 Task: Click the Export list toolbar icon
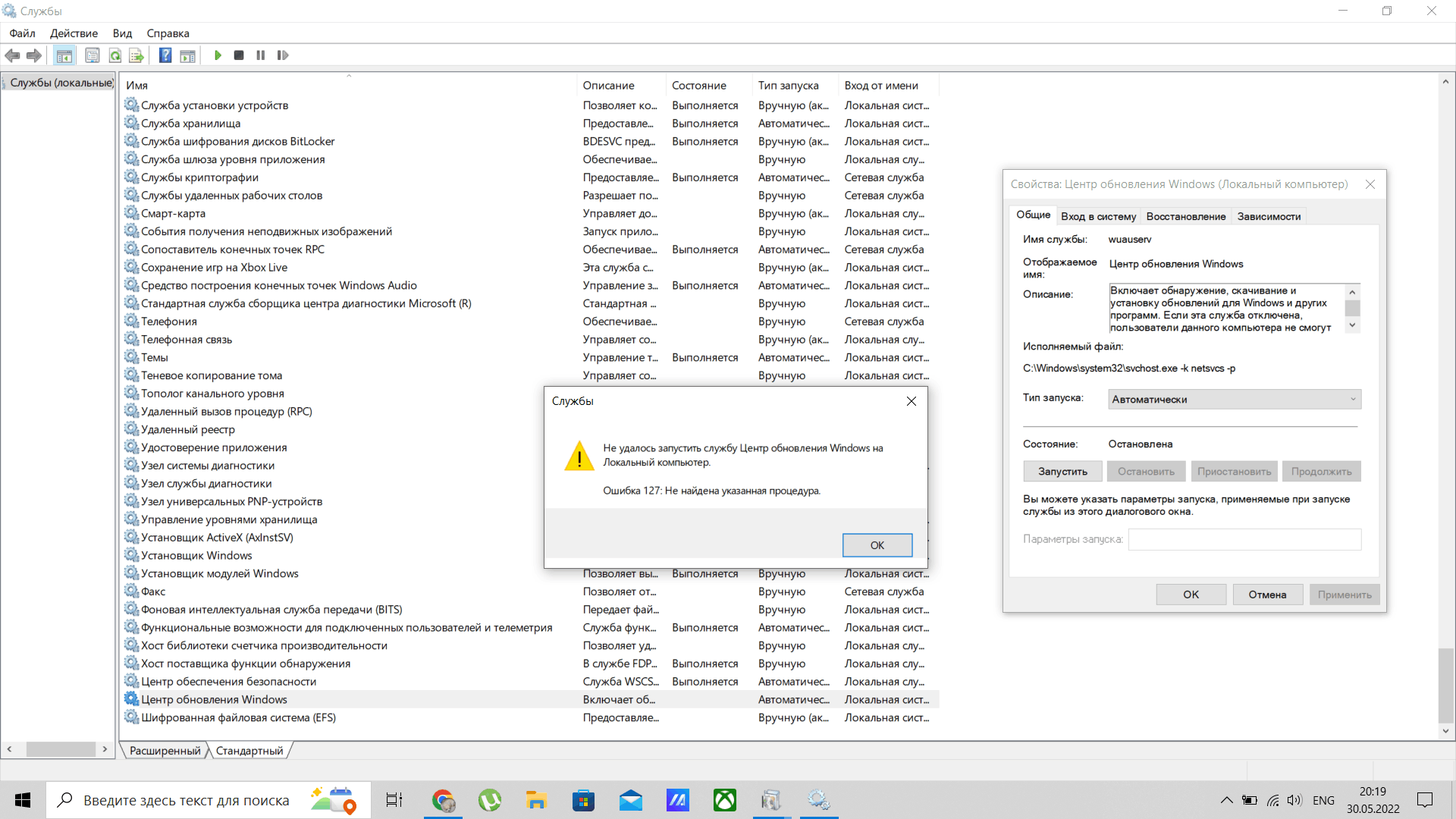point(136,55)
